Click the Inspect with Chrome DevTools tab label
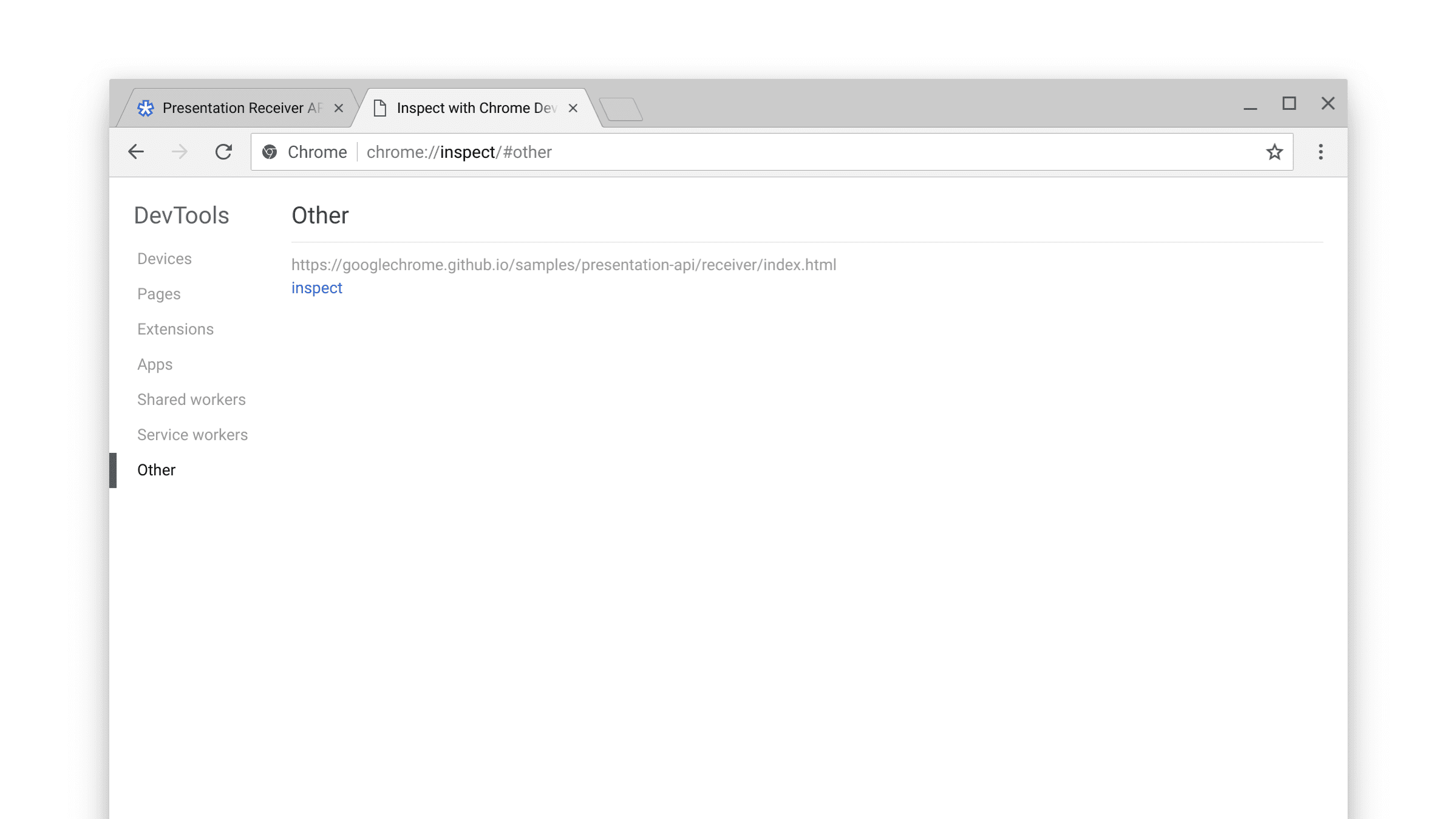Image resolution: width=1456 pixels, height=819 pixels. click(x=476, y=108)
